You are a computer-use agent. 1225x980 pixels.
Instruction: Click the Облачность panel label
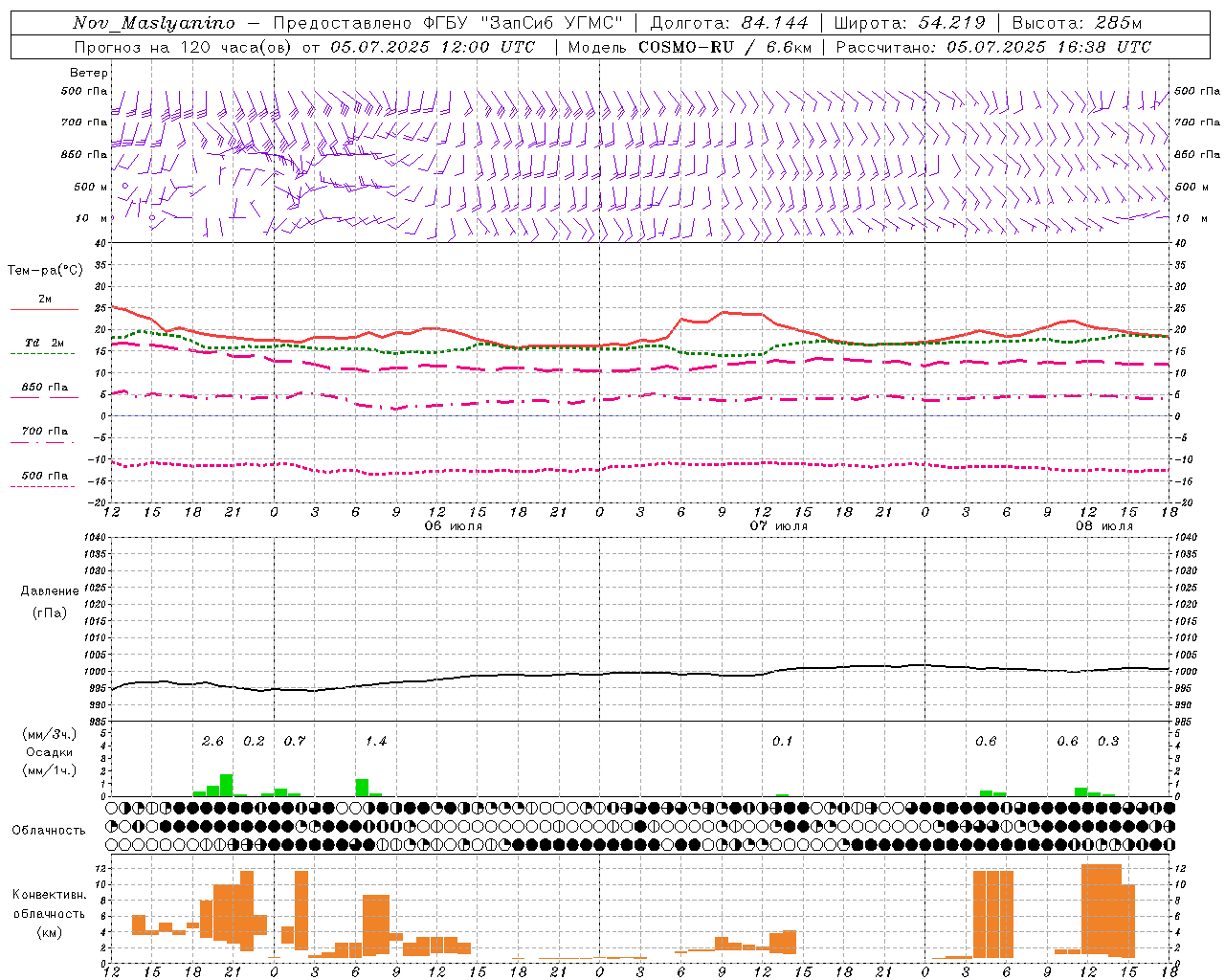coord(49,830)
